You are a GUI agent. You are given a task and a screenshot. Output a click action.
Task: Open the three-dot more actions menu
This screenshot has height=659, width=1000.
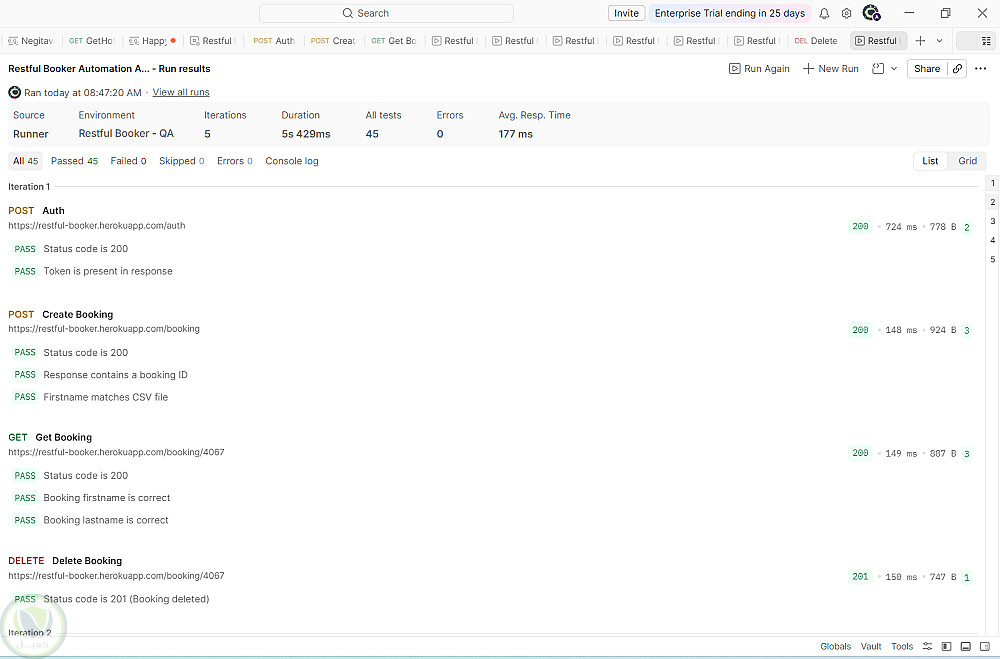tap(981, 69)
